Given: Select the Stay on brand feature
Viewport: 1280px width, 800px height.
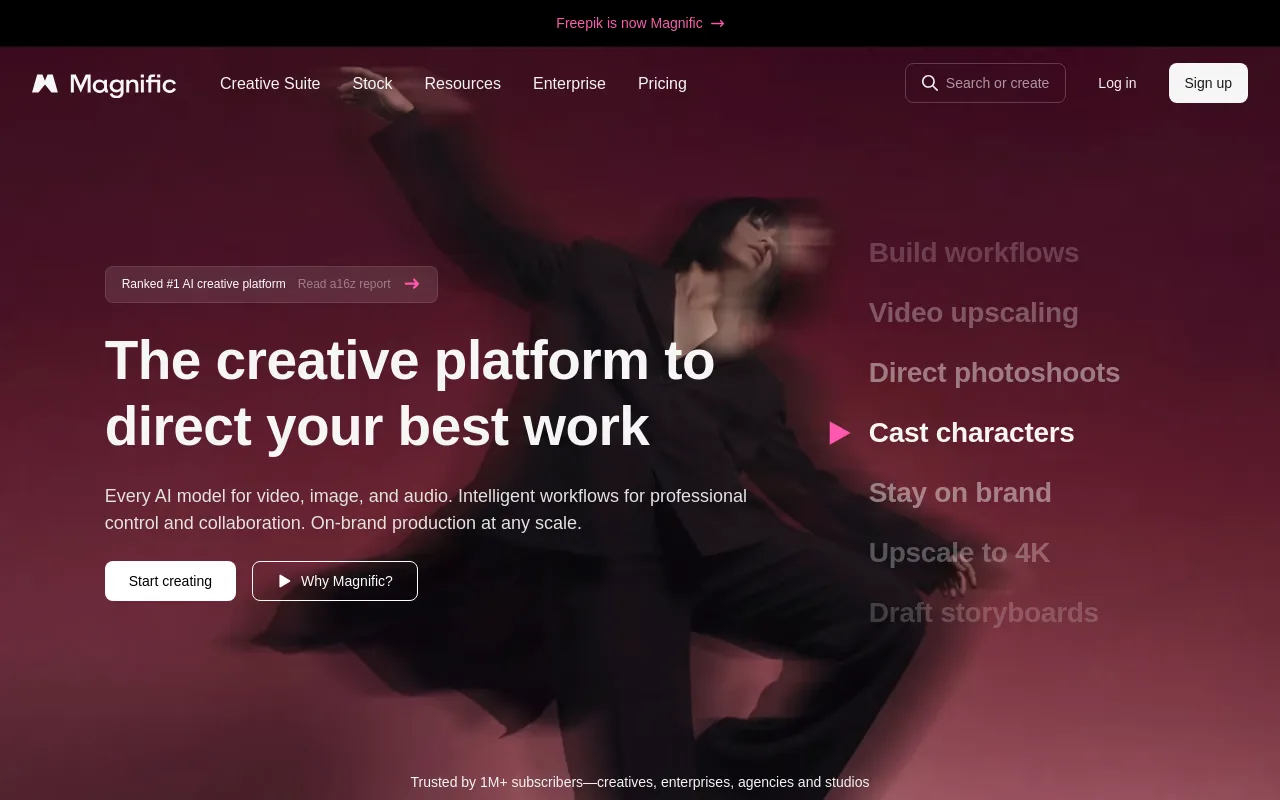Looking at the screenshot, I should 960,493.
